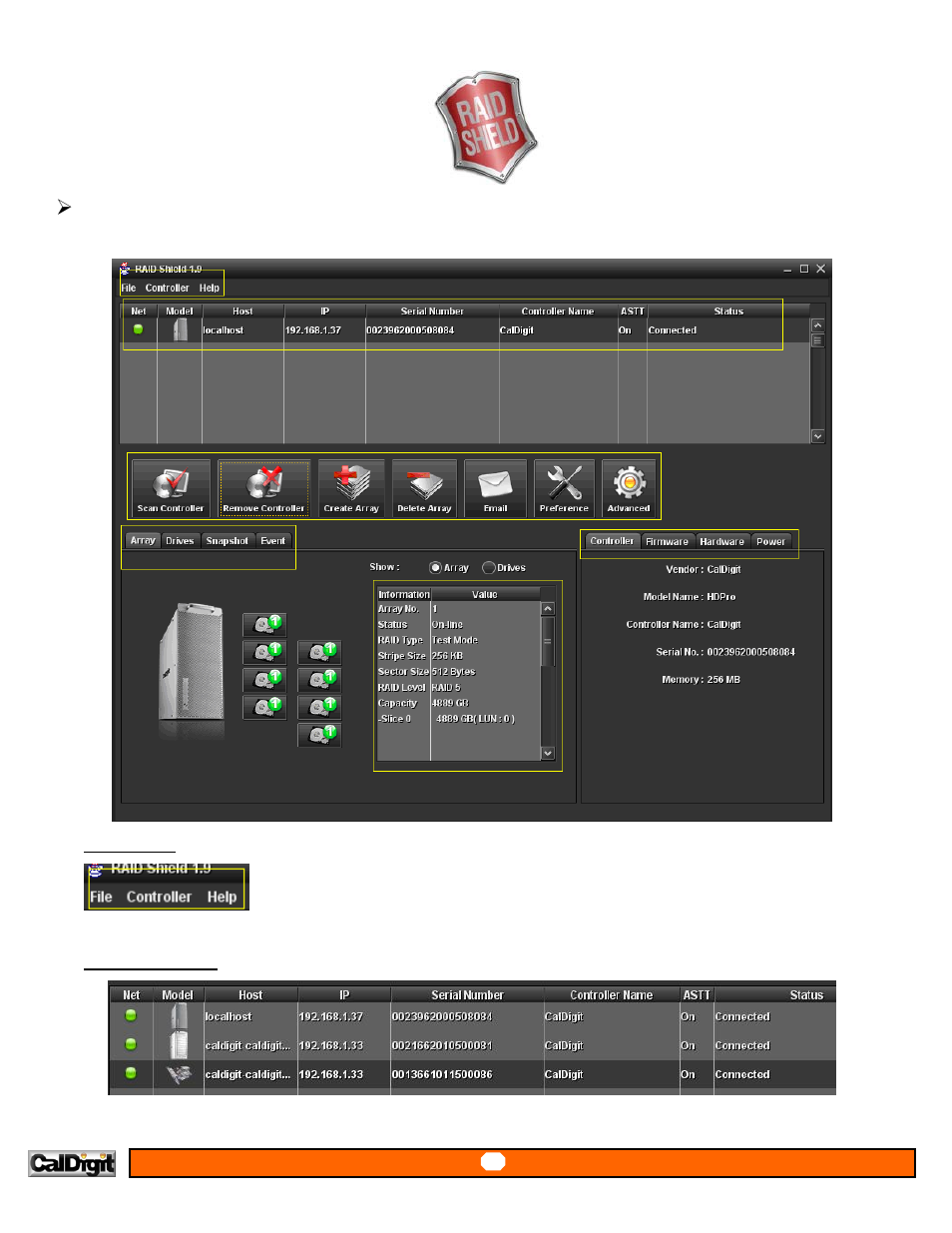Image resolution: width=952 pixels, height=1233 pixels.
Task: Click the Capacity row label
Action: click(x=397, y=703)
